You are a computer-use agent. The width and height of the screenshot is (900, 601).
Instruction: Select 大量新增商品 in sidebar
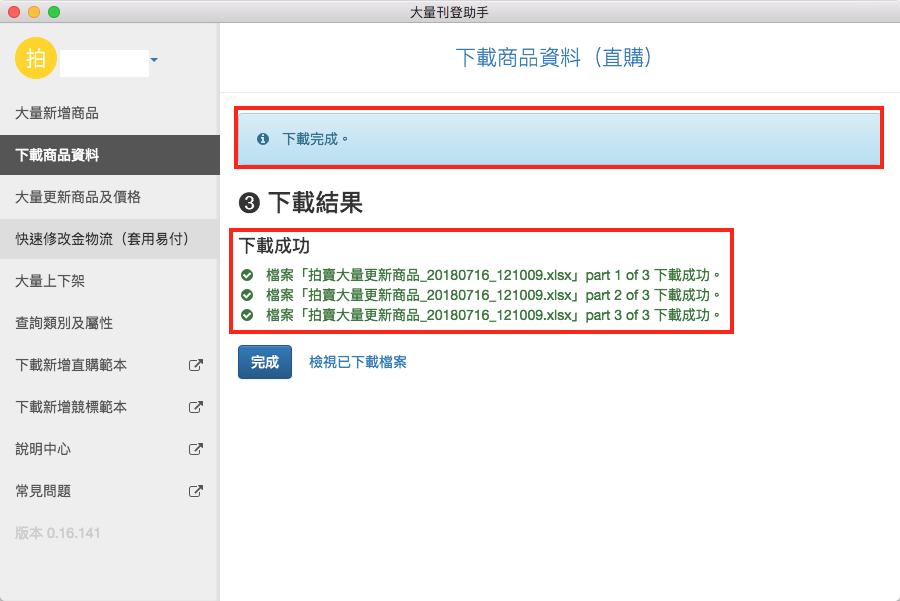[57, 113]
